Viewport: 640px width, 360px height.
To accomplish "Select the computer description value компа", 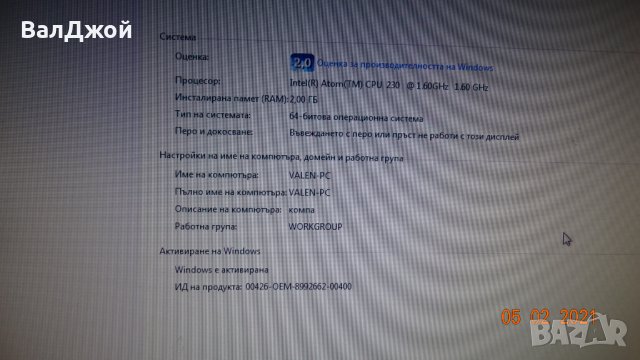I will click(302, 210).
